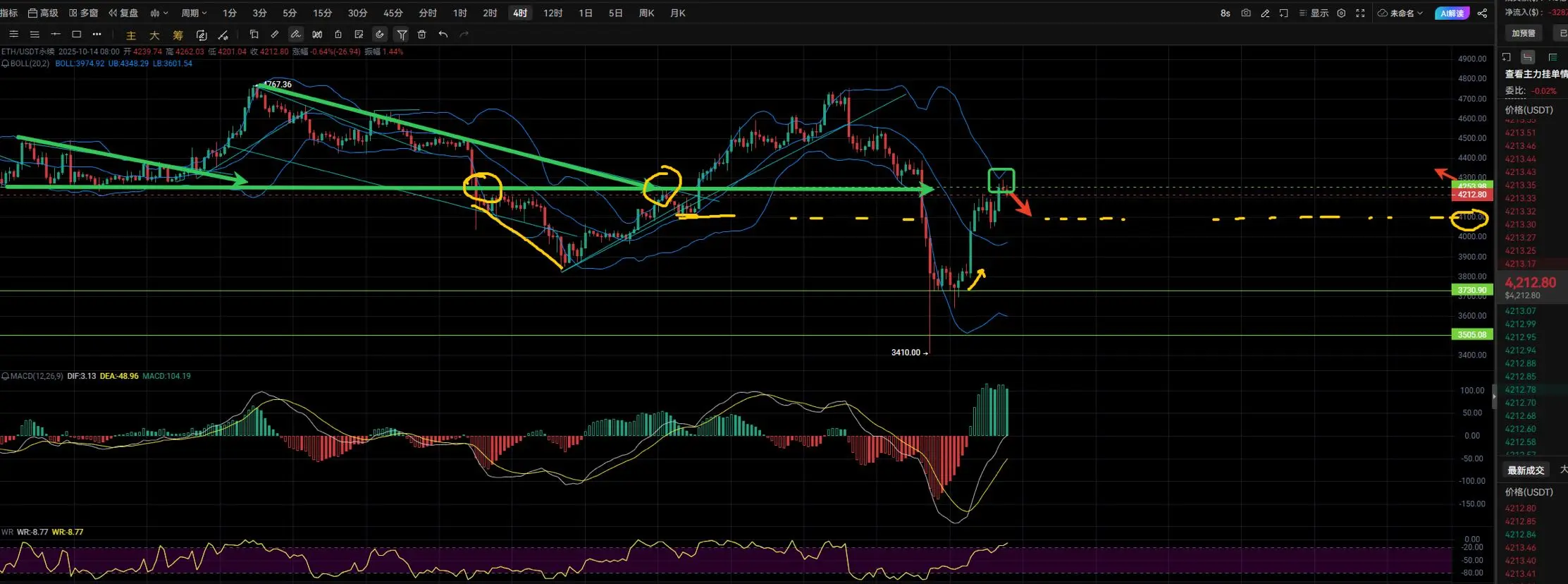1568x584 pixels.
Task: Select the 月K monthly timeframe
Action: click(x=677, y=13)
